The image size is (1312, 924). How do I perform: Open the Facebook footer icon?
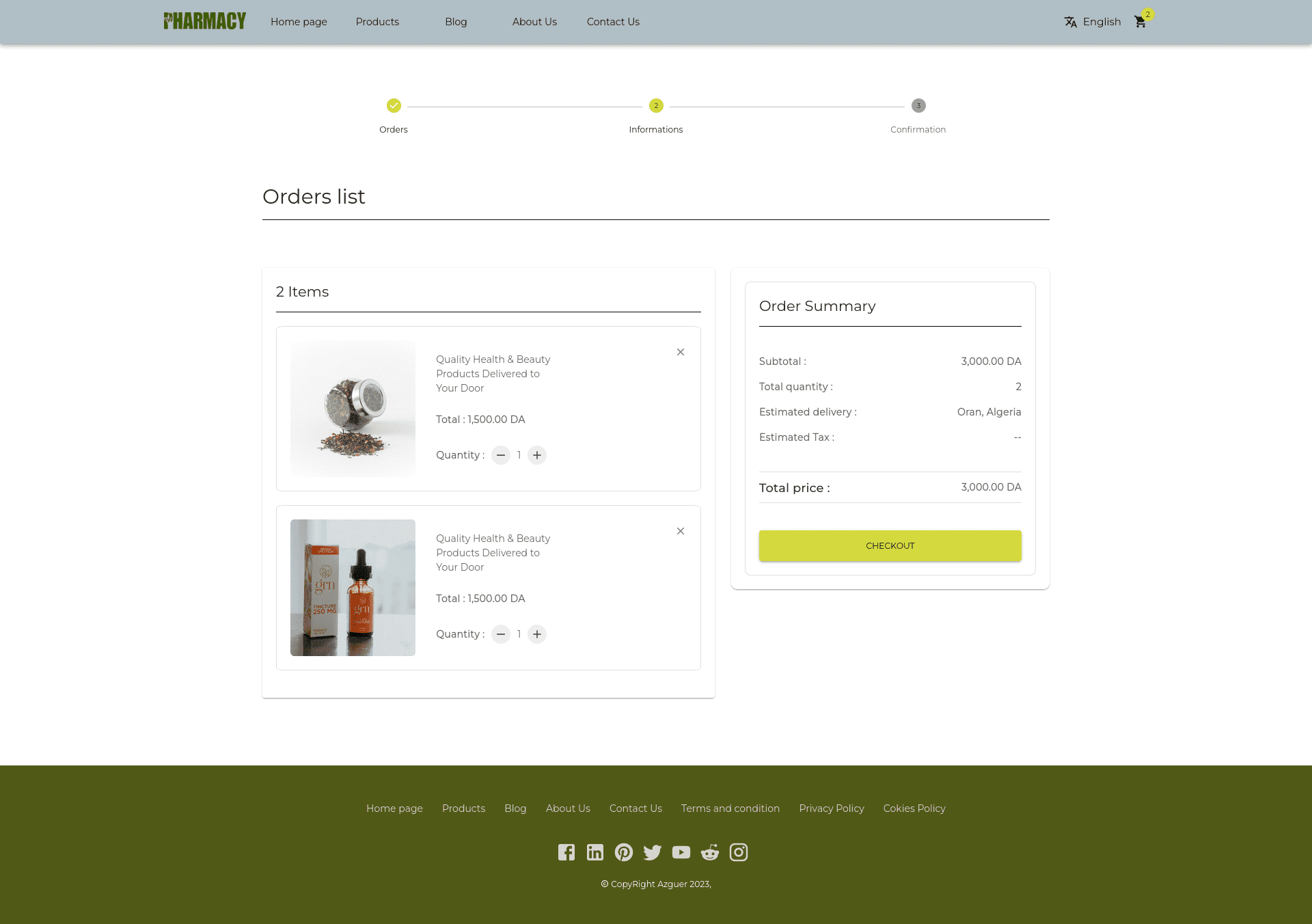click(566, 852)
